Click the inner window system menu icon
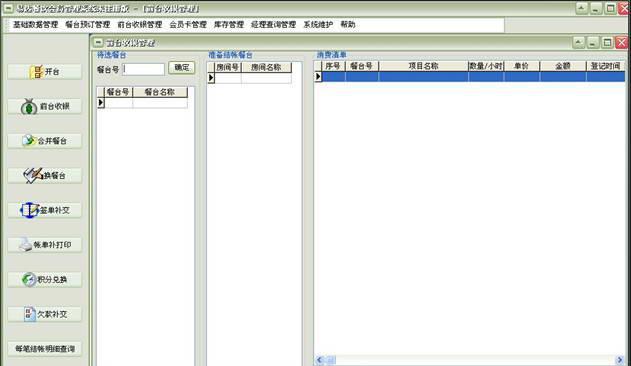631x366 pixels. pos(99,42)
